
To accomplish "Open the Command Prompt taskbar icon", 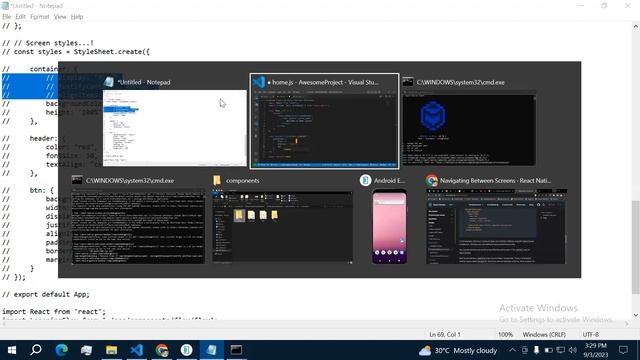I will [x=236, y=350].
